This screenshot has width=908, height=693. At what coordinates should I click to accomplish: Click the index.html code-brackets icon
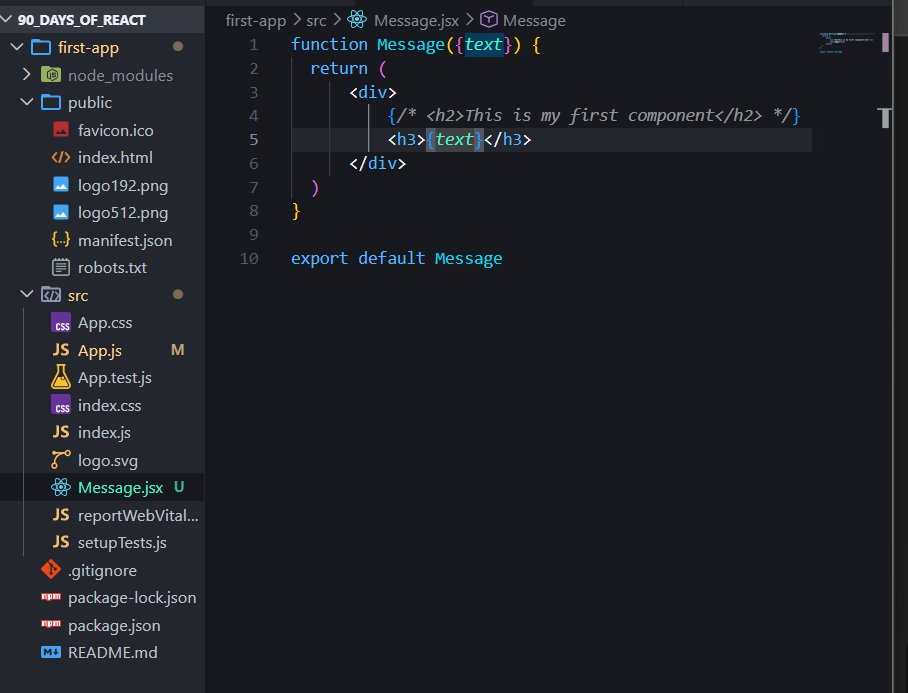[61, 157]
